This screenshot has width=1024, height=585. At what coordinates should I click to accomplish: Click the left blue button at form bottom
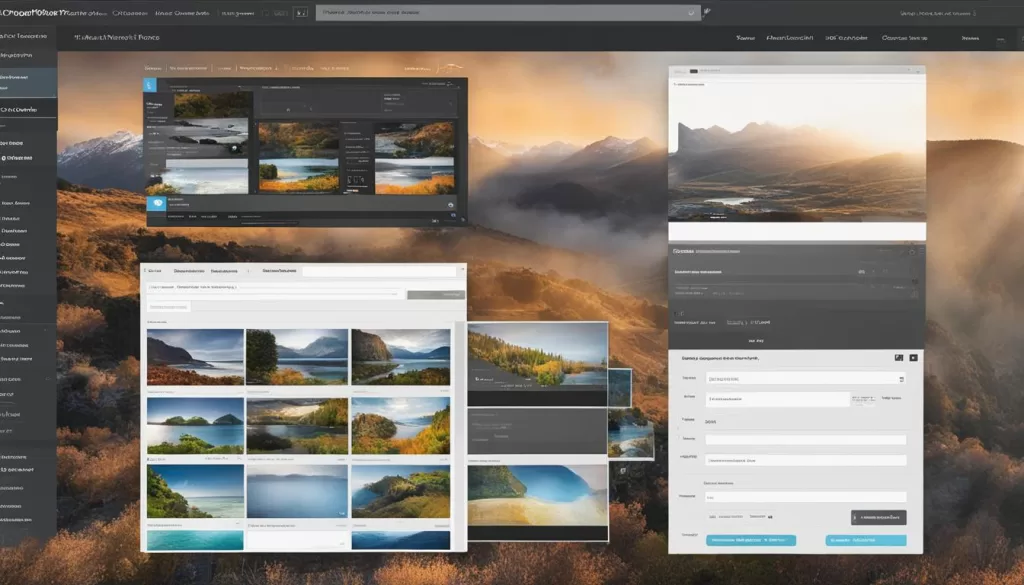tap(751, 540)
